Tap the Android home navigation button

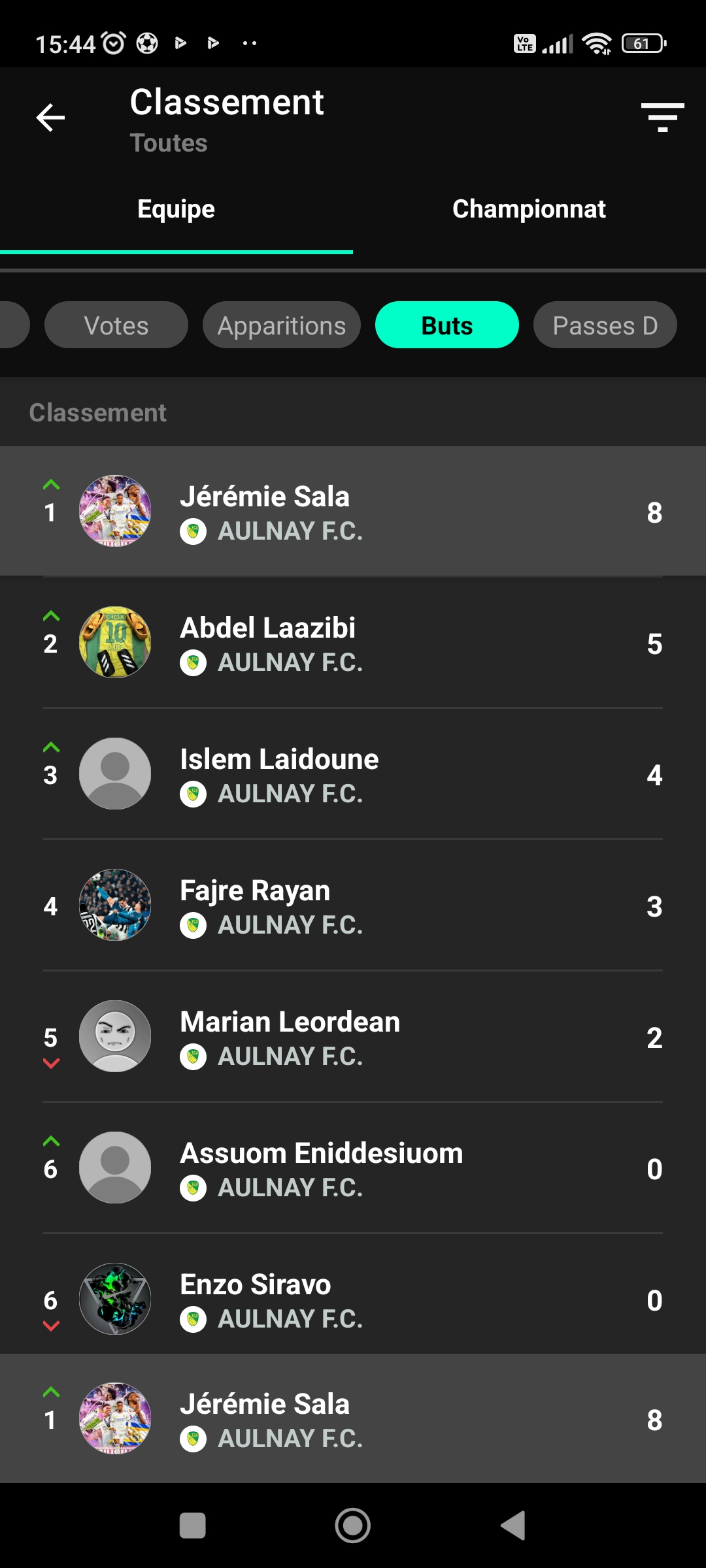point(353,1526)
